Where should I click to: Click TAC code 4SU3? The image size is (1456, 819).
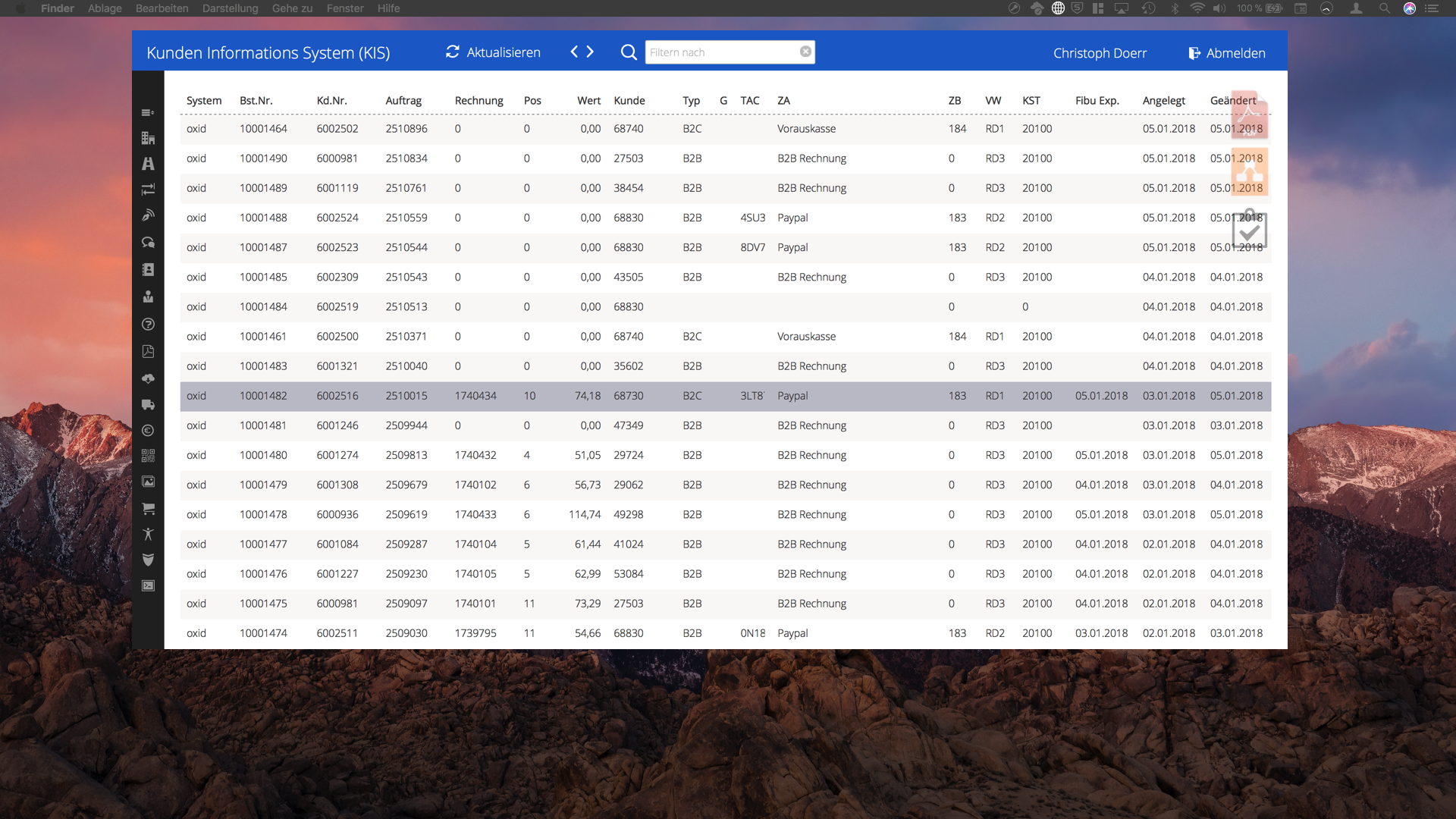tap(752, 218)
